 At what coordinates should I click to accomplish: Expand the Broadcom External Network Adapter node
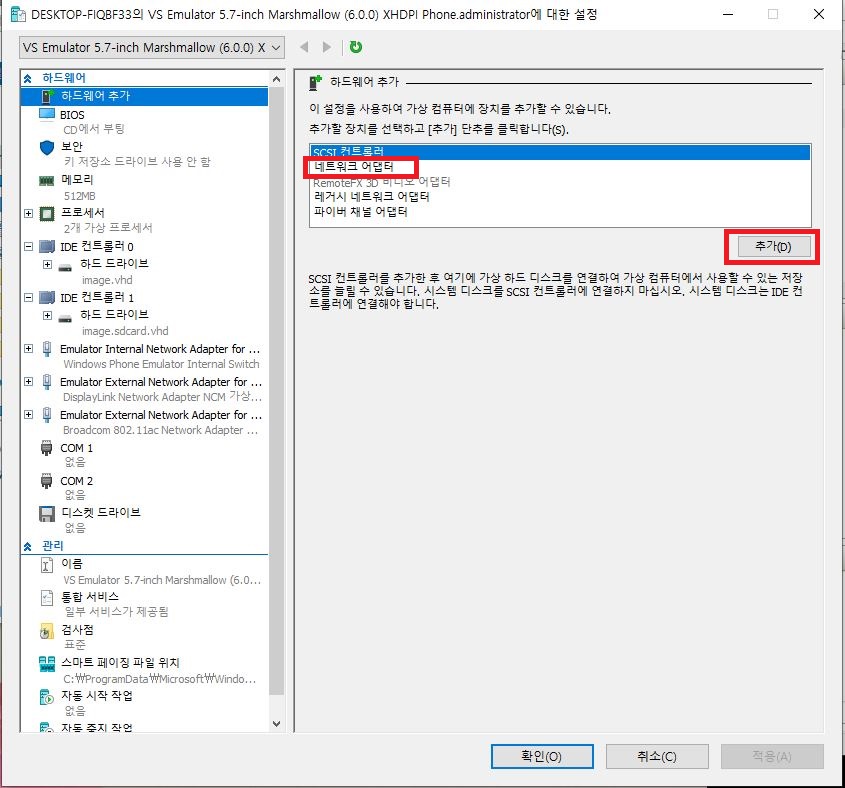click(29, 414)
